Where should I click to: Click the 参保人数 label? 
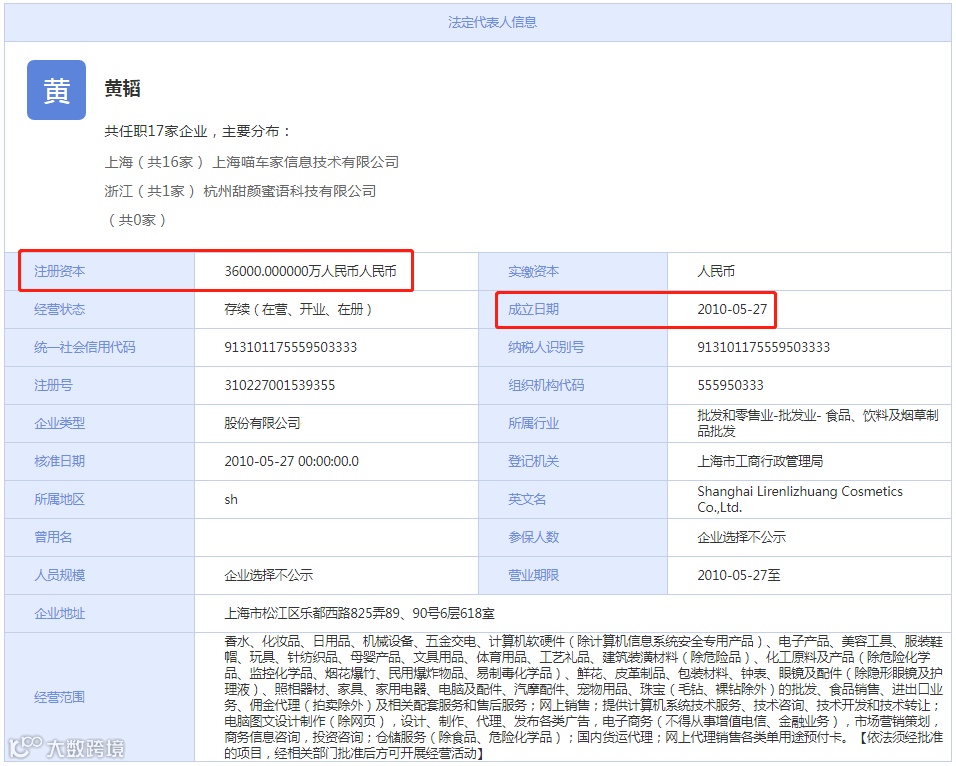click(x=533, y=537)
